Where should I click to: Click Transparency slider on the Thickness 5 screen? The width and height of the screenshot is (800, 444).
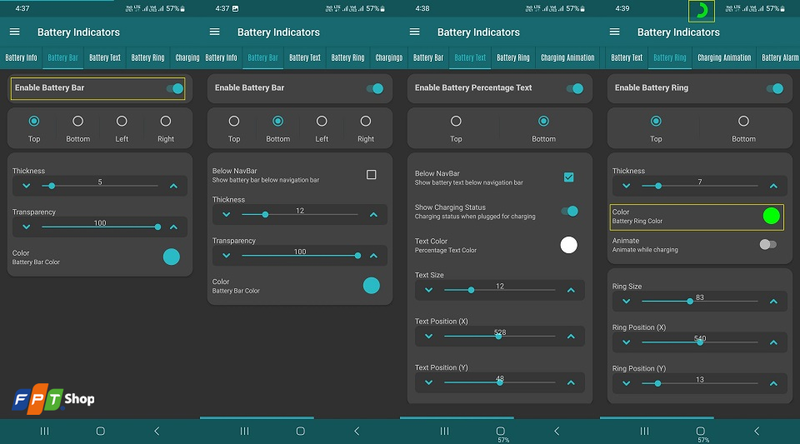(100, 227)
